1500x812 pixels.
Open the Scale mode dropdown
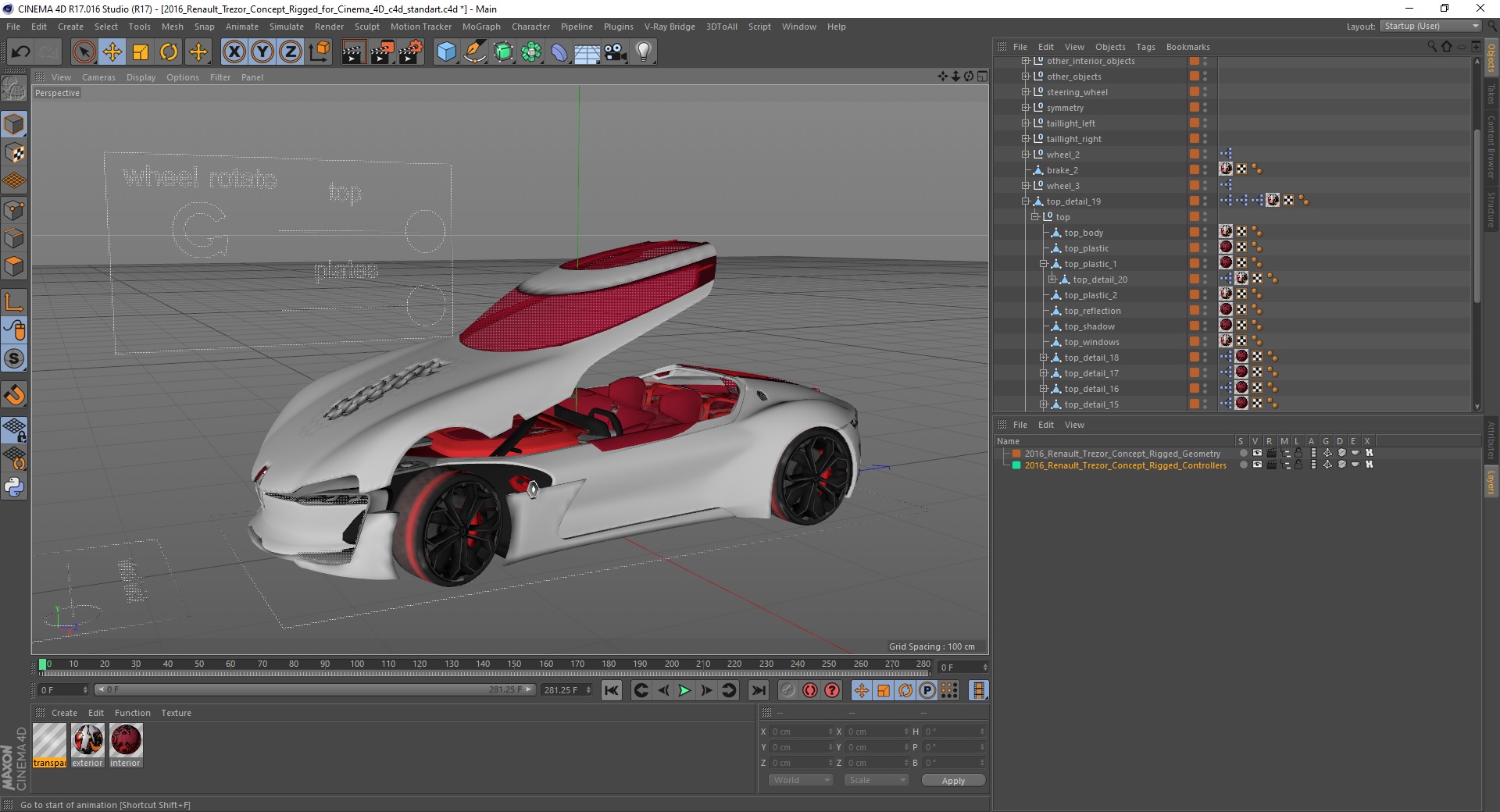click(x=877, y=780)
